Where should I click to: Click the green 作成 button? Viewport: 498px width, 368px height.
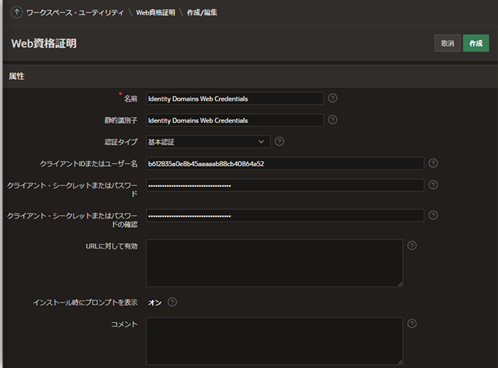click(x=476, y=43)
